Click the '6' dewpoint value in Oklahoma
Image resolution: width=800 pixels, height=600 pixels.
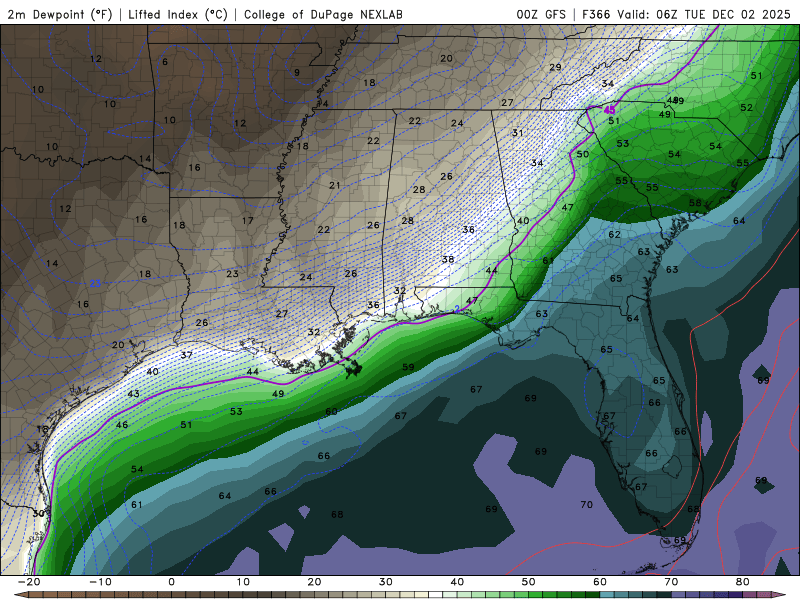(165, 62)
